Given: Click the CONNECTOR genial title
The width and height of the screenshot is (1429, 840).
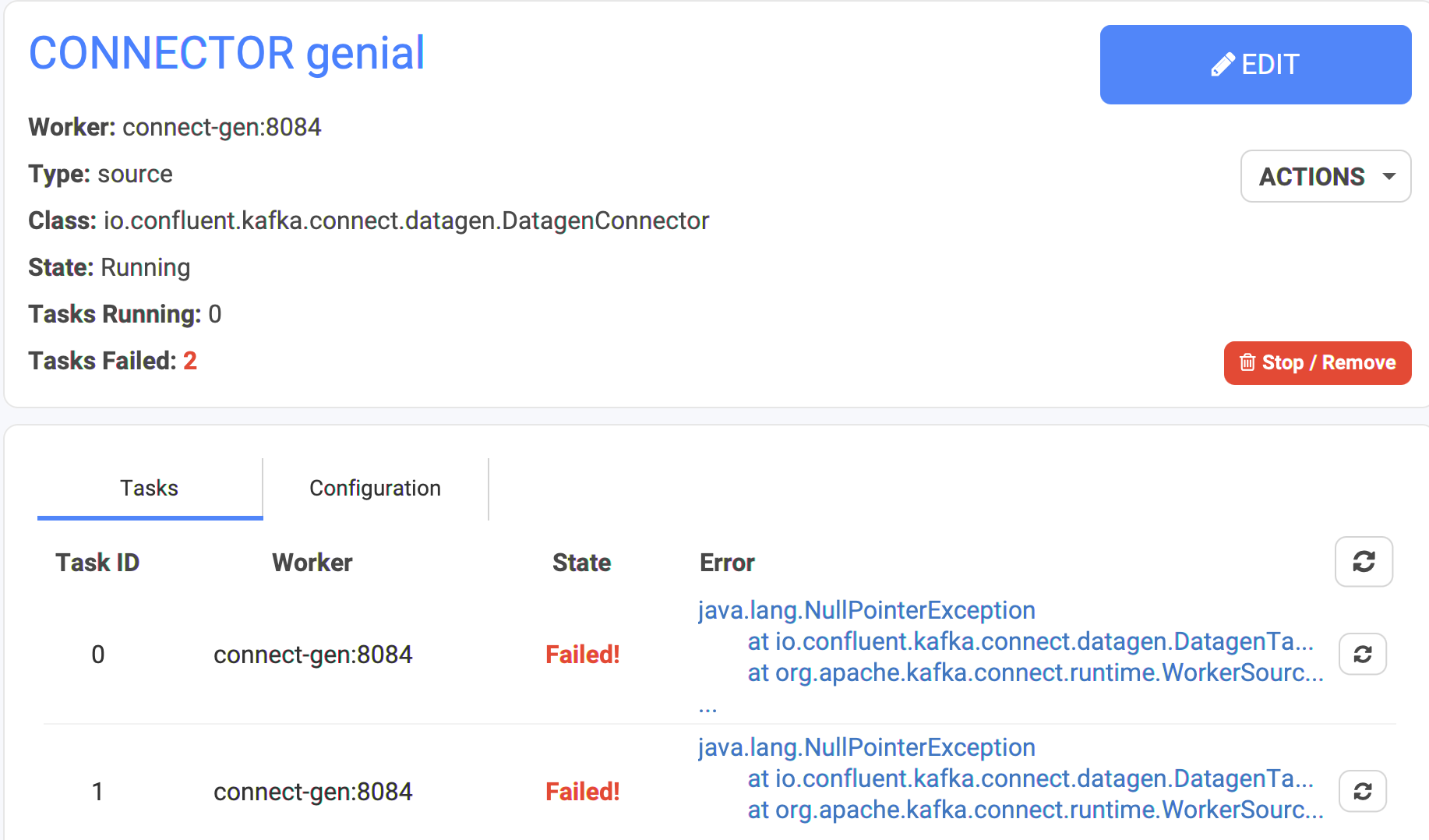Looking at the screenshot, I should click(227, 53).
